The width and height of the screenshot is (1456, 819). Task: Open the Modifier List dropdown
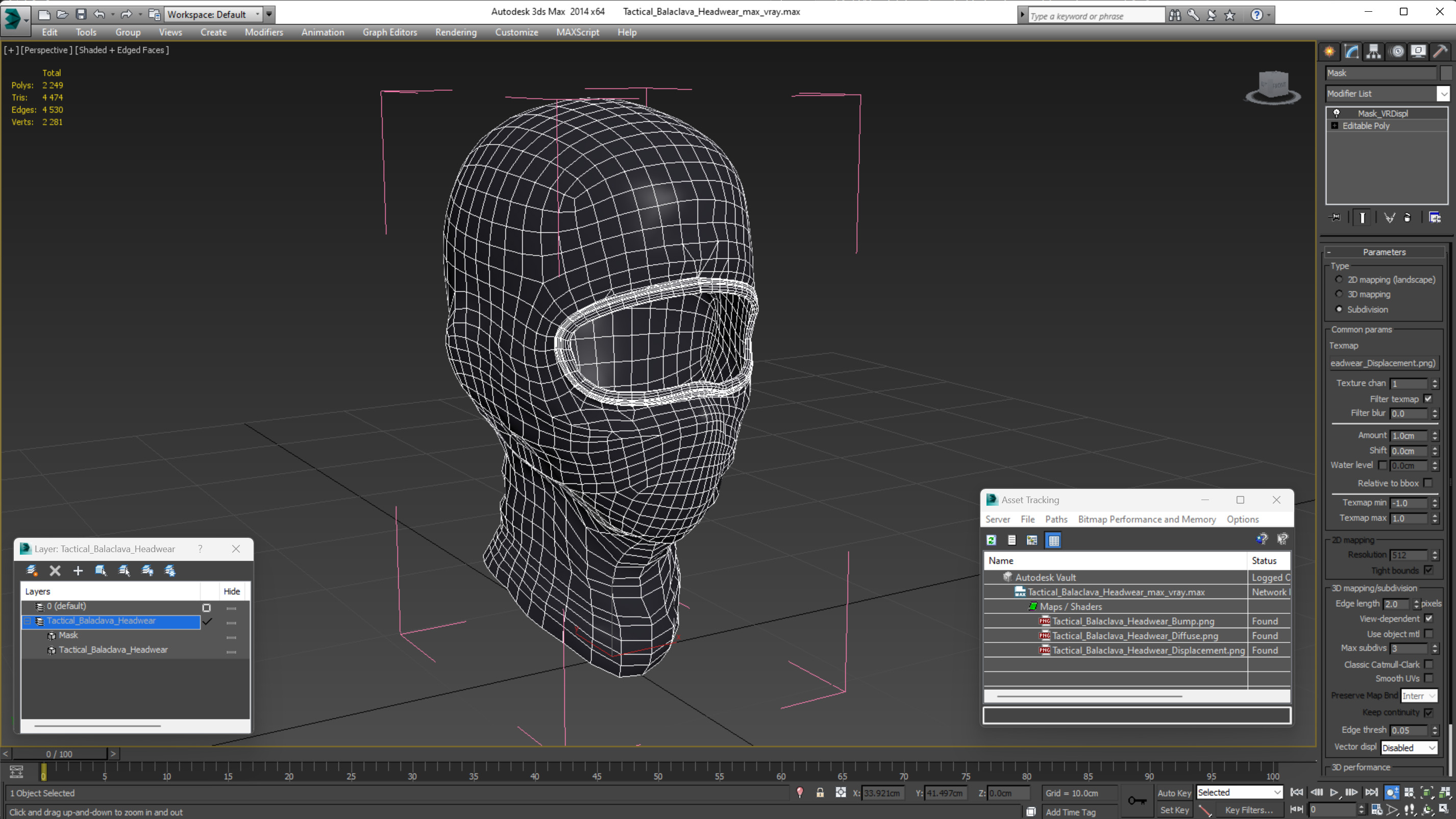[x=1443, y=93]
